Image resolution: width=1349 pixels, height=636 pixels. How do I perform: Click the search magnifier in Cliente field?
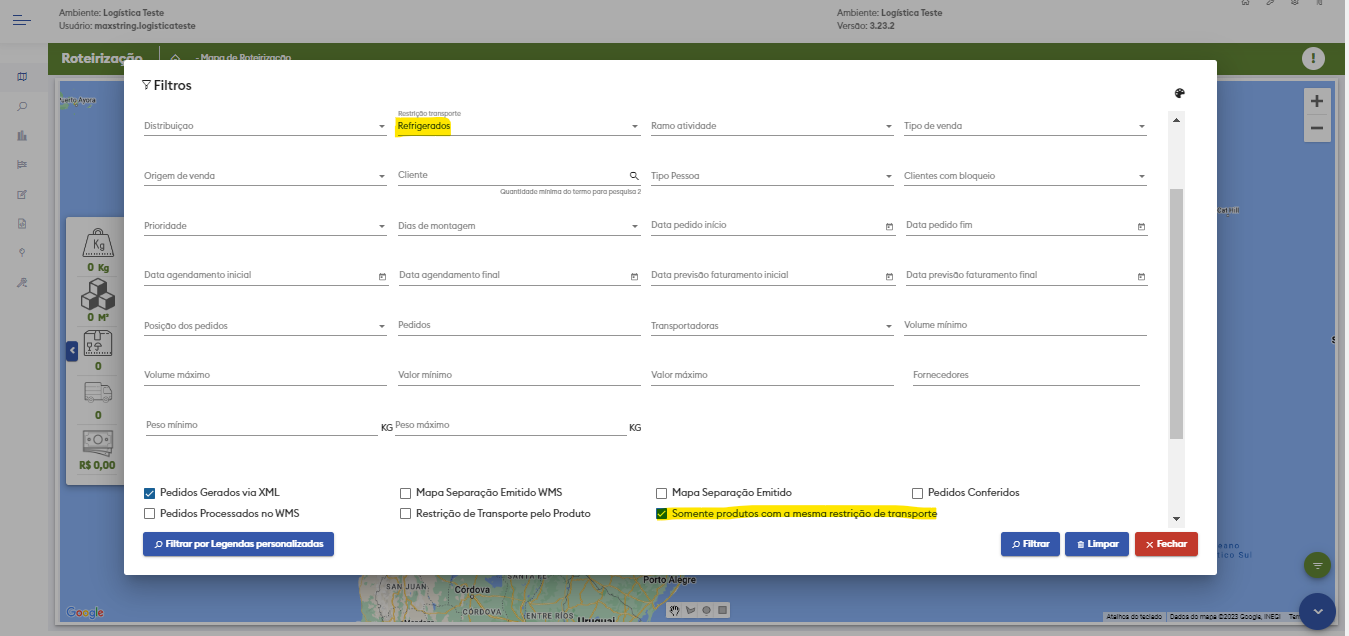(x=634, y=175)
